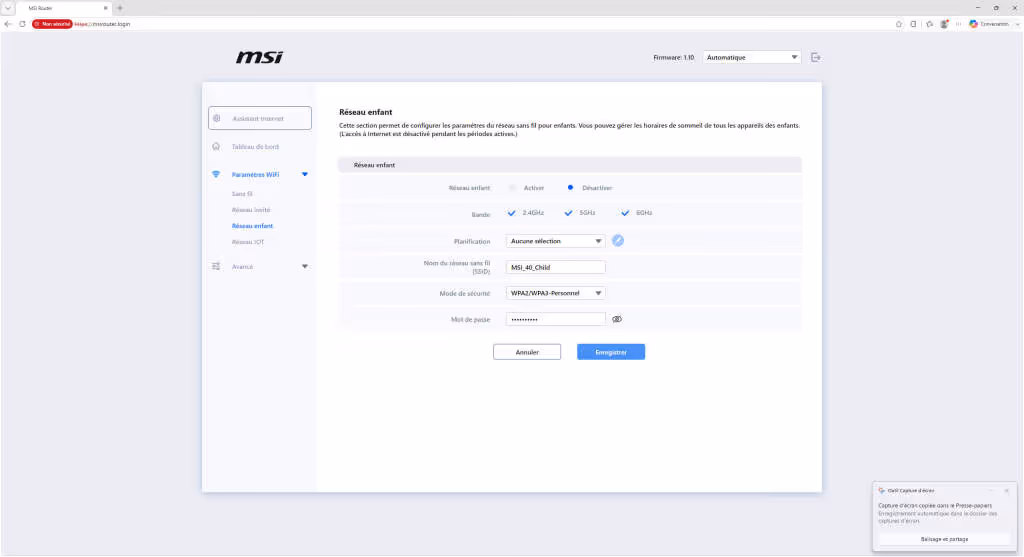Select the Activer radio button

(512, 188)
